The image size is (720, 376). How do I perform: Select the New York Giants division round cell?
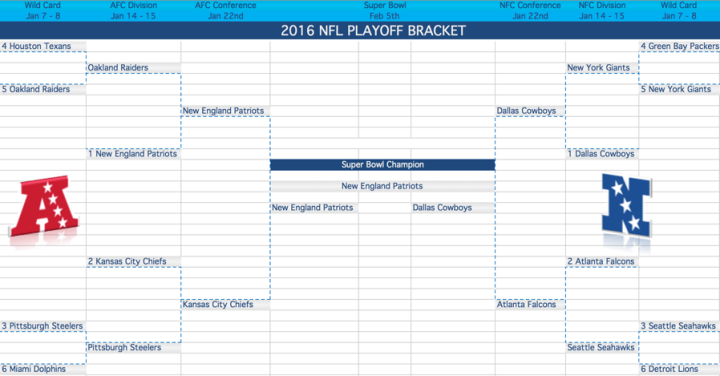point(602,68)
